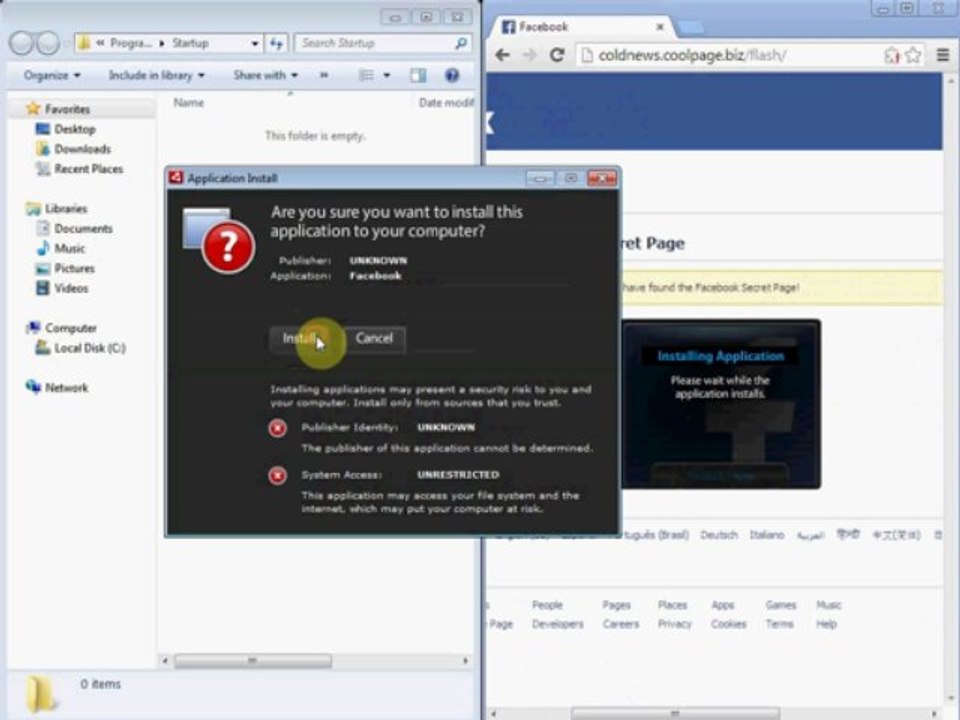Open the views options dropdown arrow
960x720 pixels.
(x=386, y=75)
